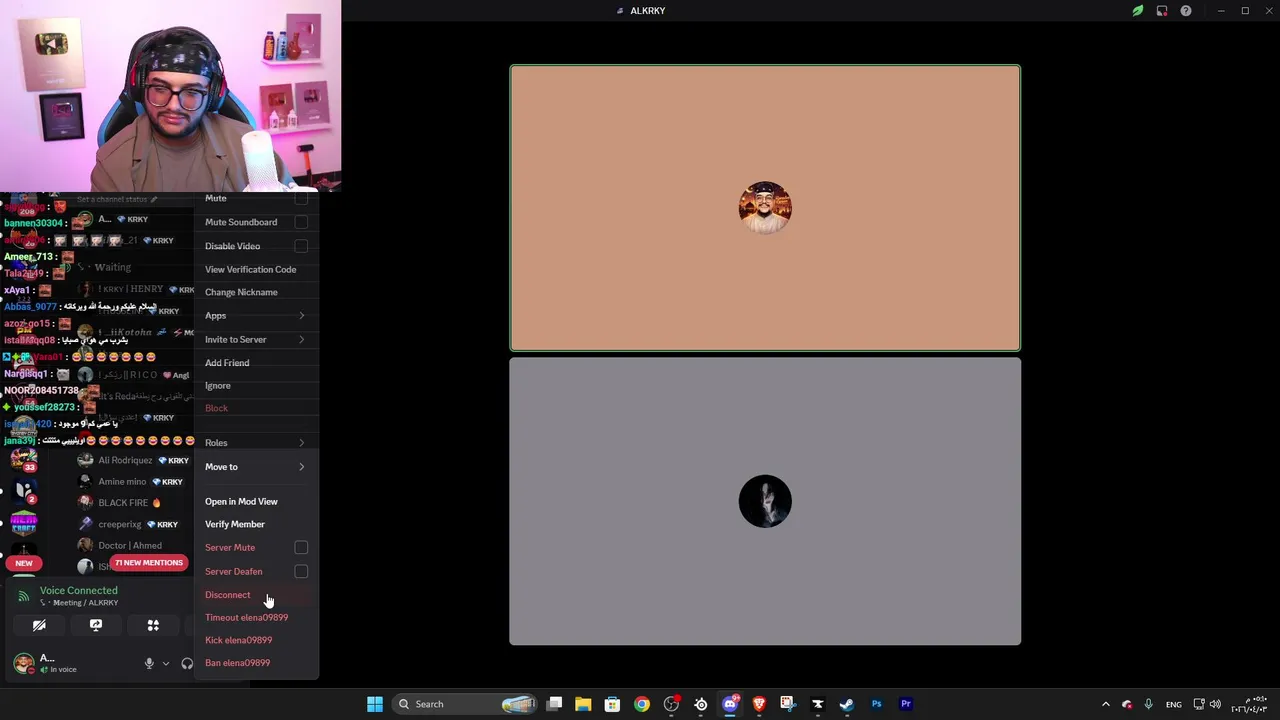Enable Server Deafen checkbox
This screenshot has height=720, width=1280.
(x=301, y=572)
